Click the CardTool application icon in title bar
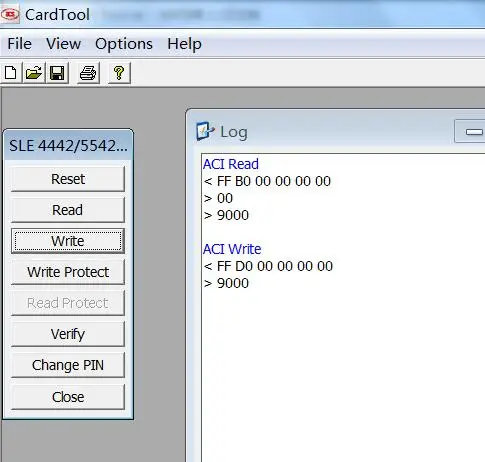The width and height of the screenshot is (485, 462). (x=10, y=15)
